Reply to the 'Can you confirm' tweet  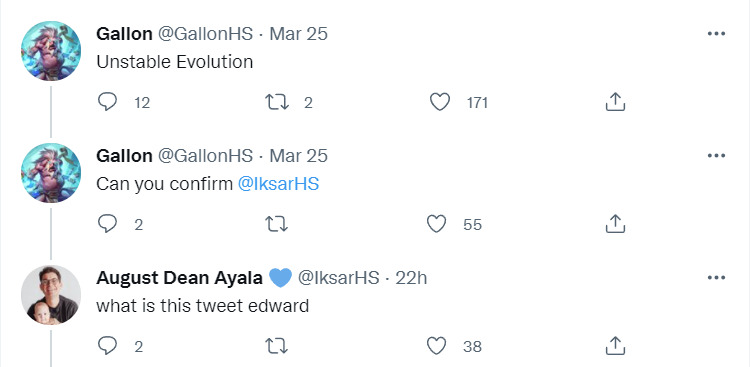click(107, 224)
